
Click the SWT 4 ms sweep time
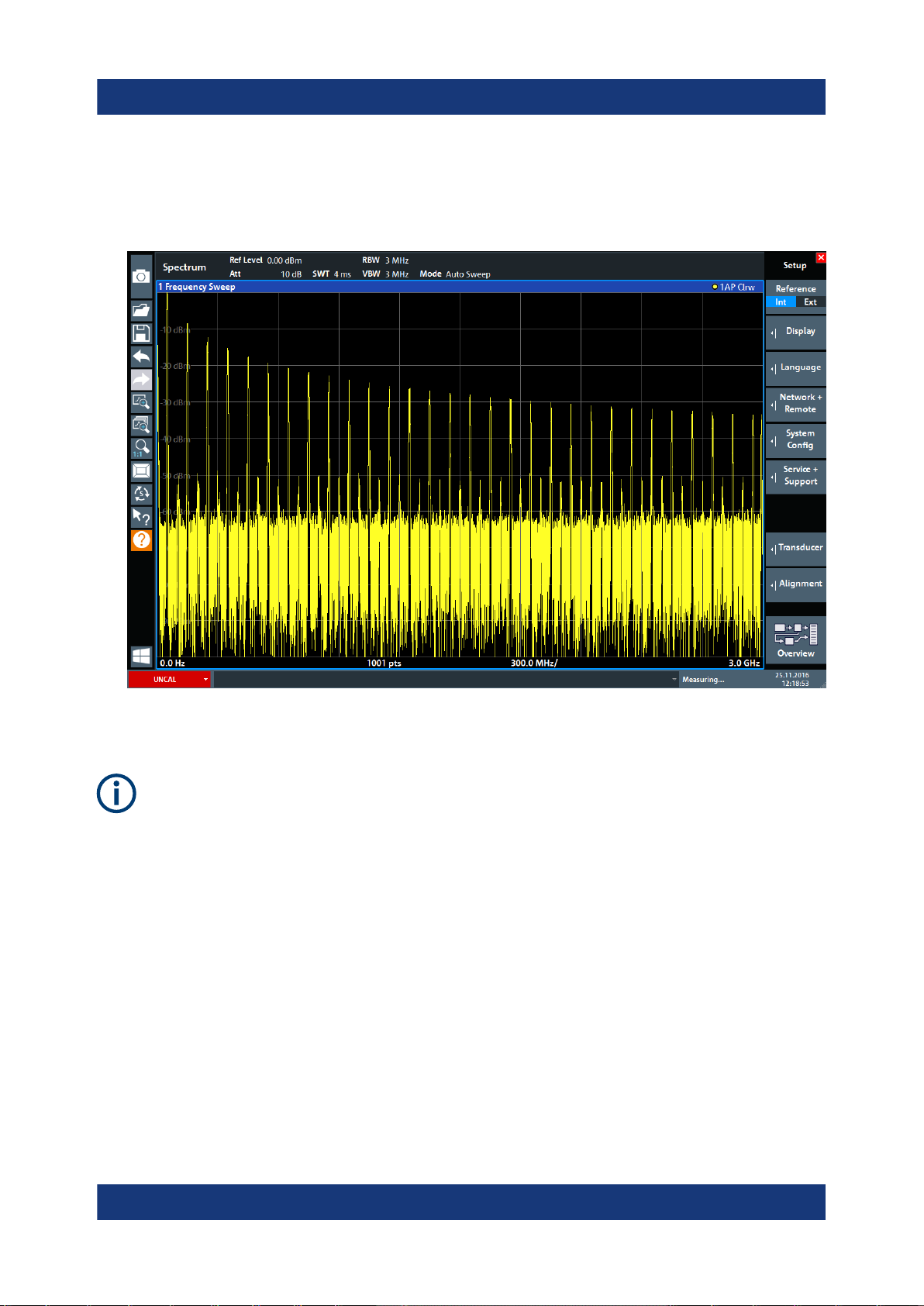pos(332,274)
